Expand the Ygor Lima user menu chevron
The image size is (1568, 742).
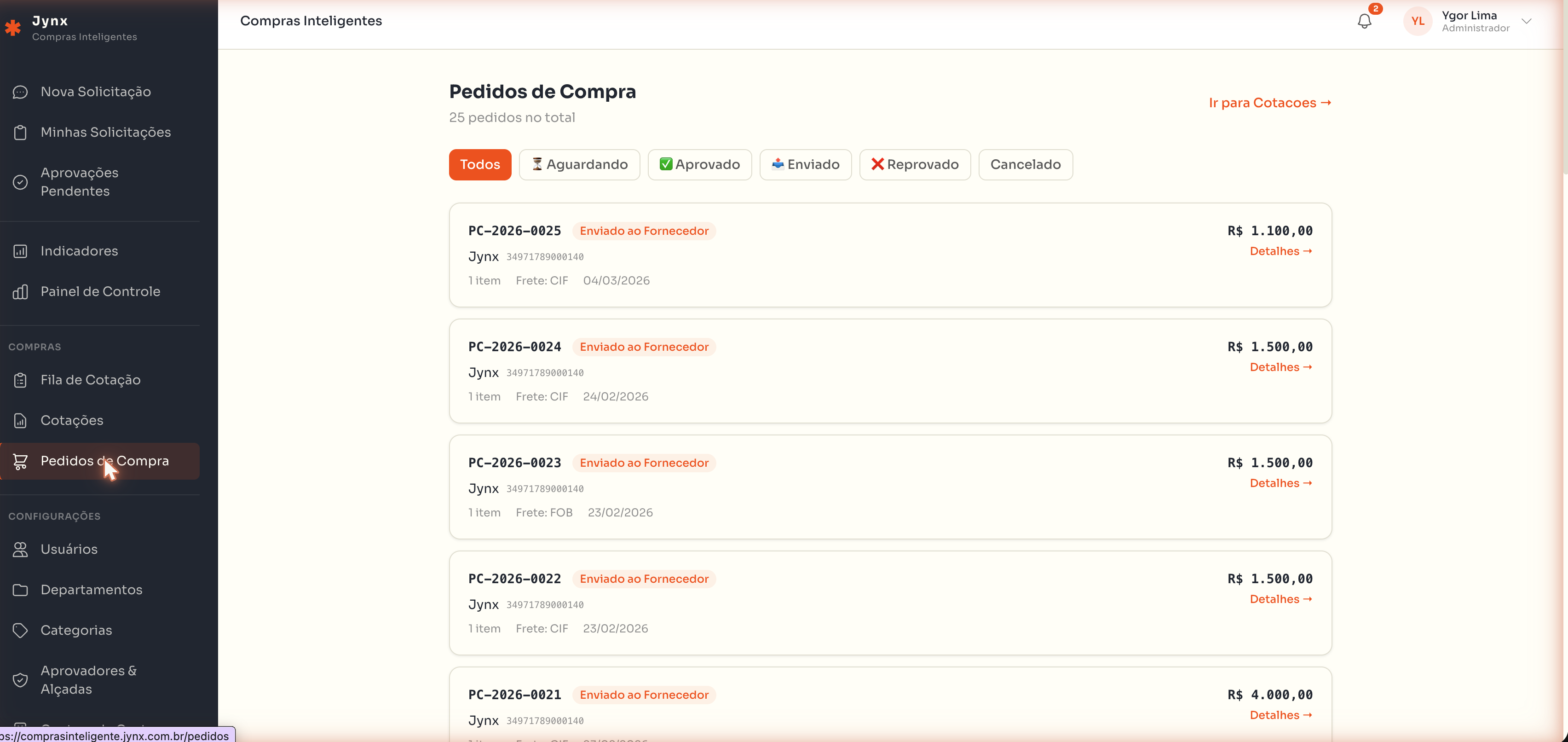(1526, 21)
